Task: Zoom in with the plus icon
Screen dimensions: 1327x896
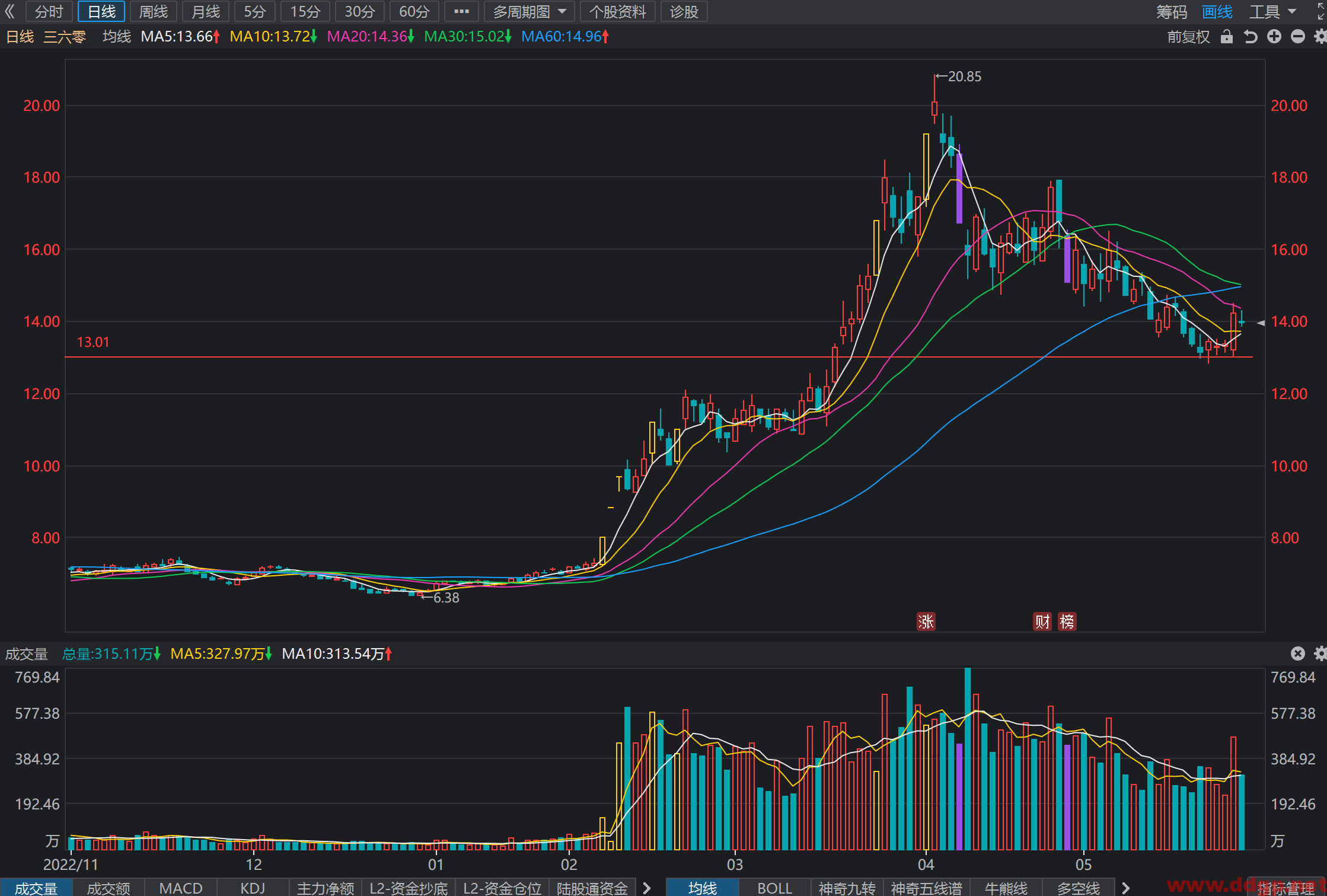Action: point(1274,37)
